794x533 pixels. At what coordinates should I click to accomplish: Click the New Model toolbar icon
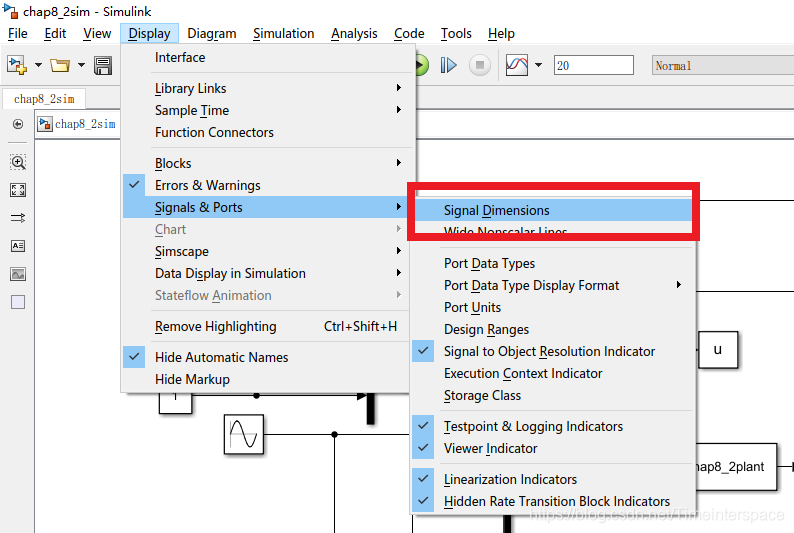pos(17,65)
